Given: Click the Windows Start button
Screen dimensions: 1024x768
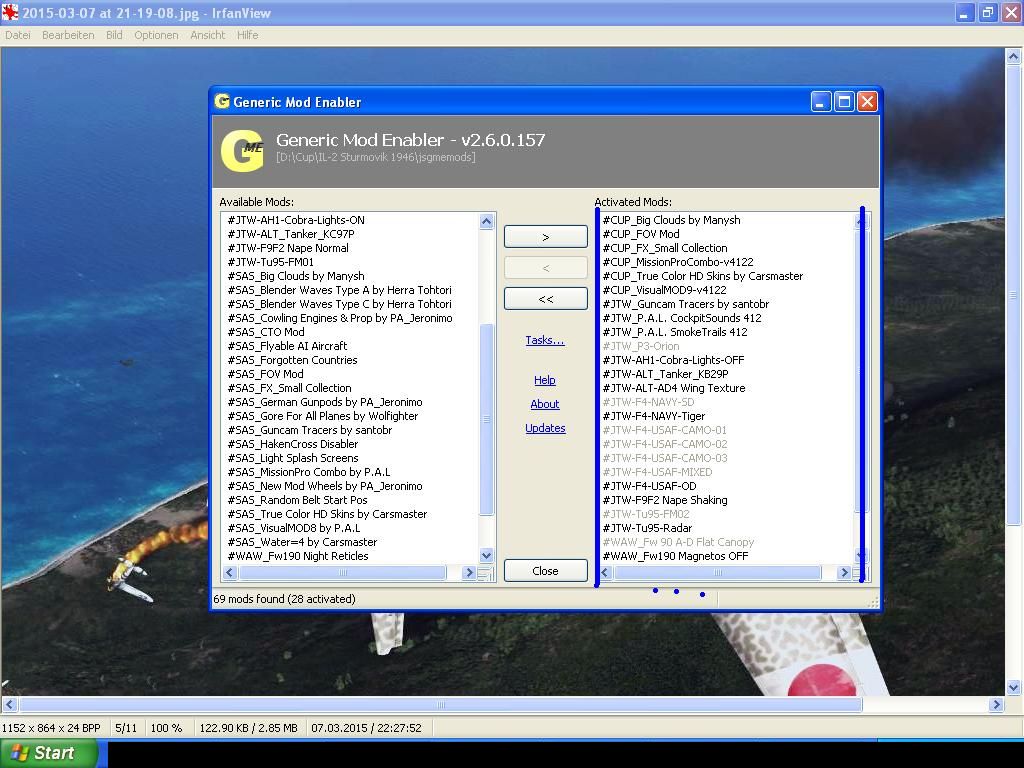Looking at the screenshot, I should pyautogui.click(x=48, y=753).
